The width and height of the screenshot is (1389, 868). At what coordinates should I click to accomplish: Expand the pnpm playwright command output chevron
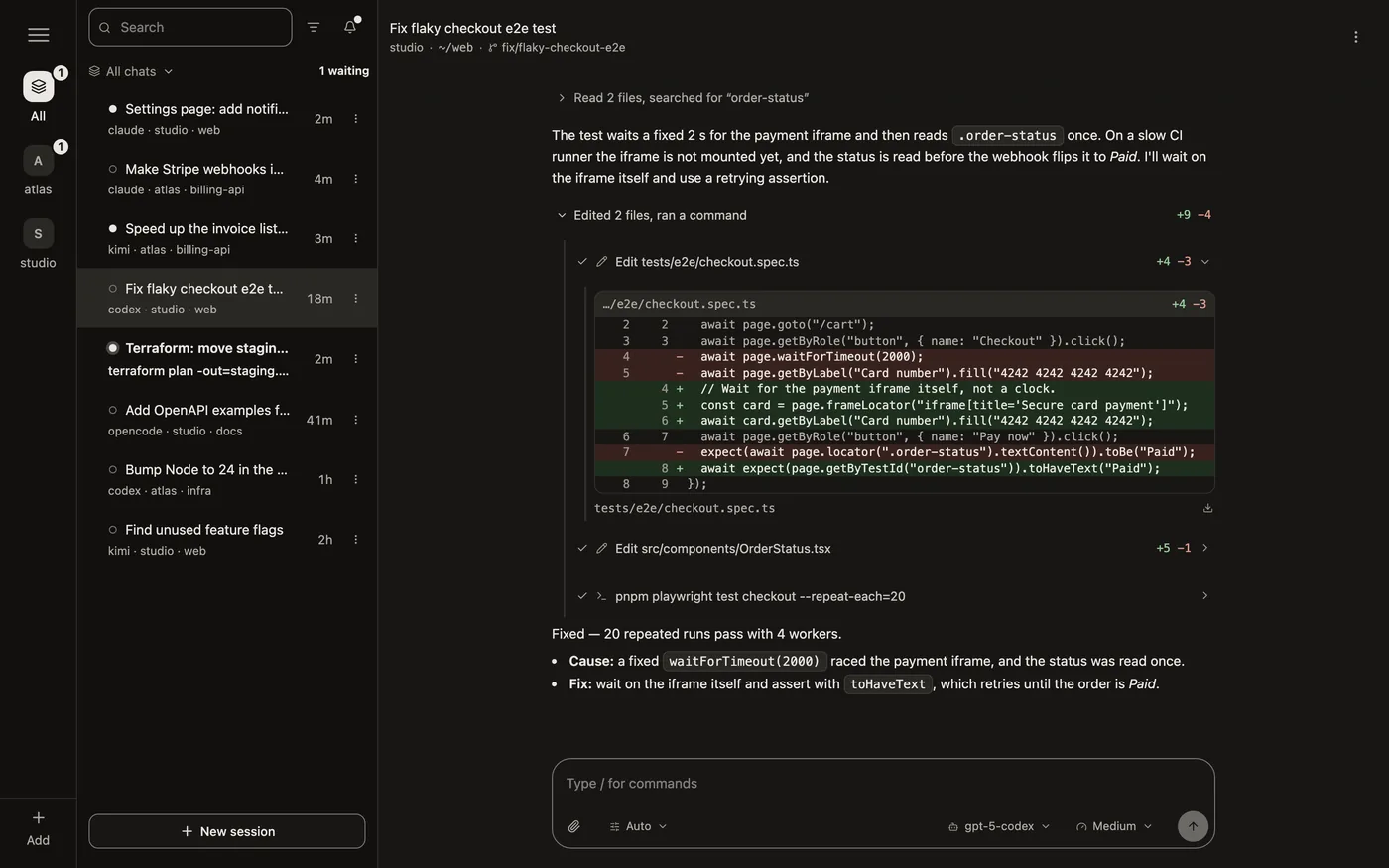click(1205, 596)
